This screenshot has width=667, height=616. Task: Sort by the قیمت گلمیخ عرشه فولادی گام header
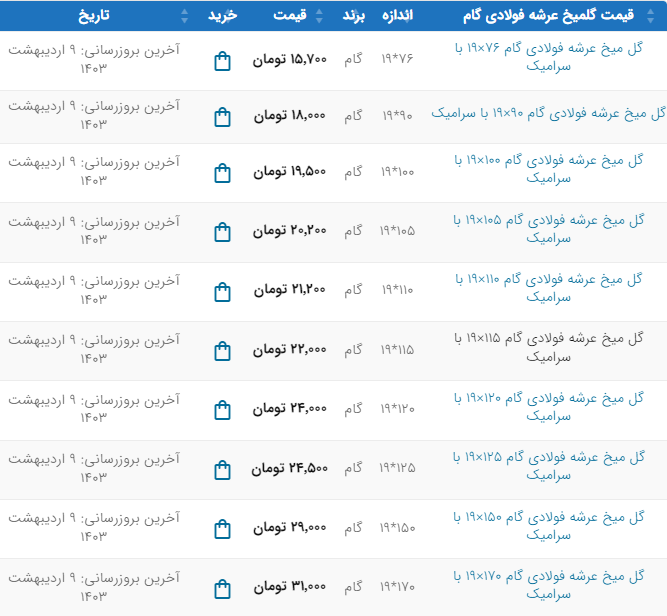pyautogui.click(x=555, y=16)
